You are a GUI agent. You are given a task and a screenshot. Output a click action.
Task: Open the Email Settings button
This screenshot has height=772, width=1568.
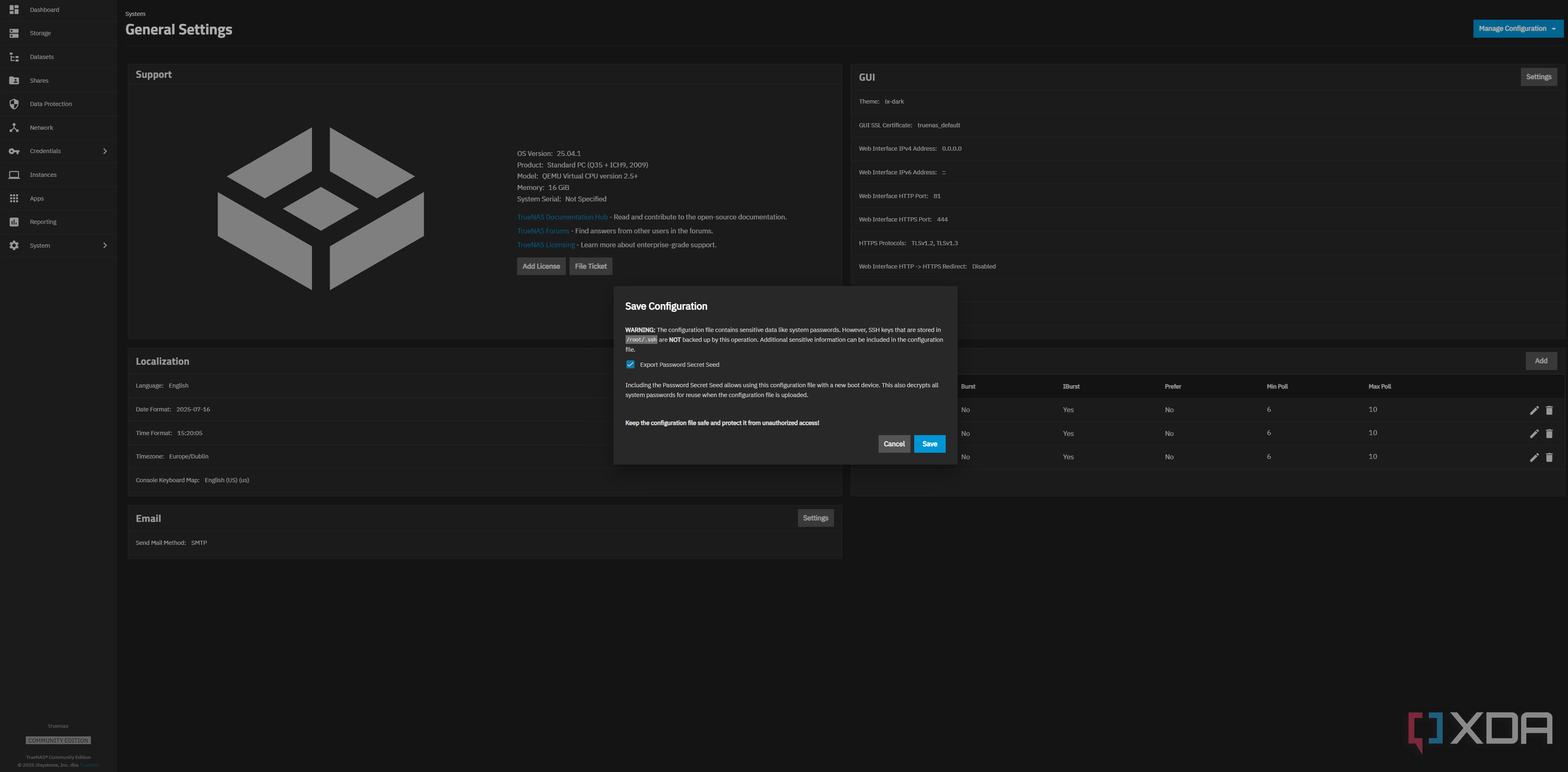point(815,518)
